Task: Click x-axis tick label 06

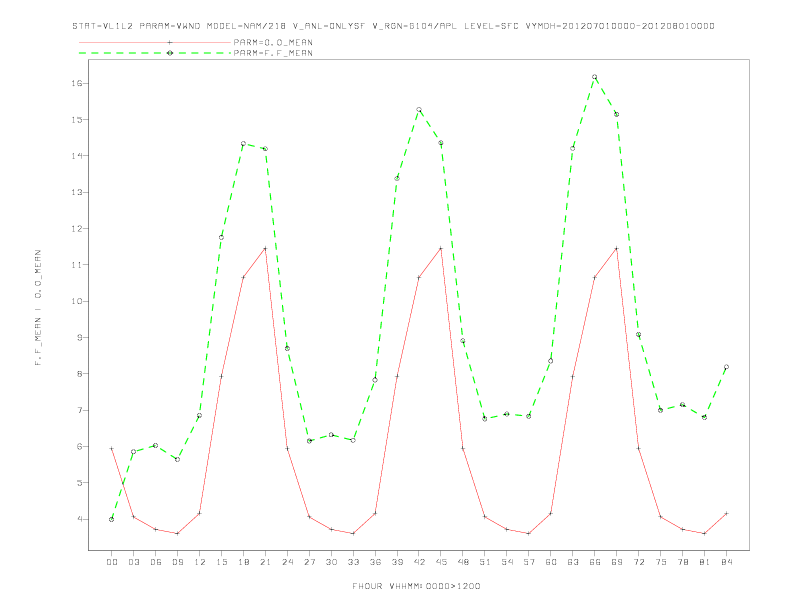Action: point(156,562)
